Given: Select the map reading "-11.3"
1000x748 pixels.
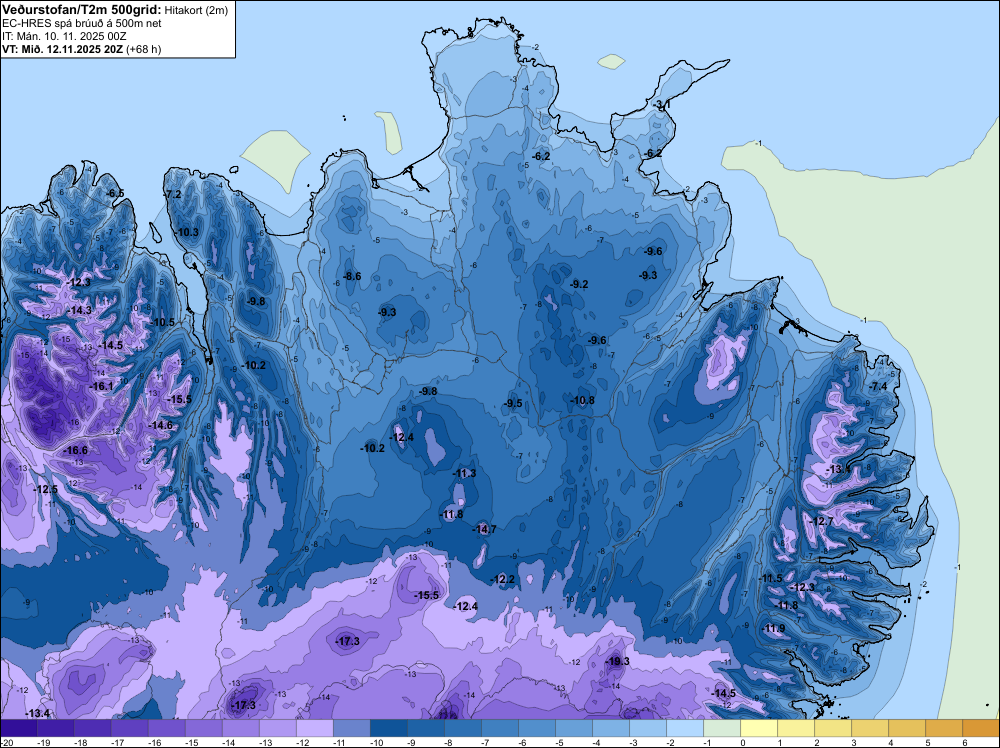Looking at the screenshot, I should pos(464,473).
